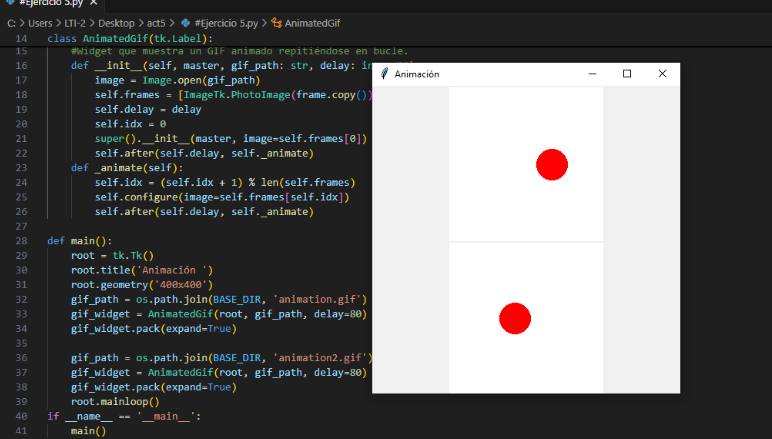Click the Animación window title bar text
Viewport: 772px width, 439px height.
(x=417, y=74)
